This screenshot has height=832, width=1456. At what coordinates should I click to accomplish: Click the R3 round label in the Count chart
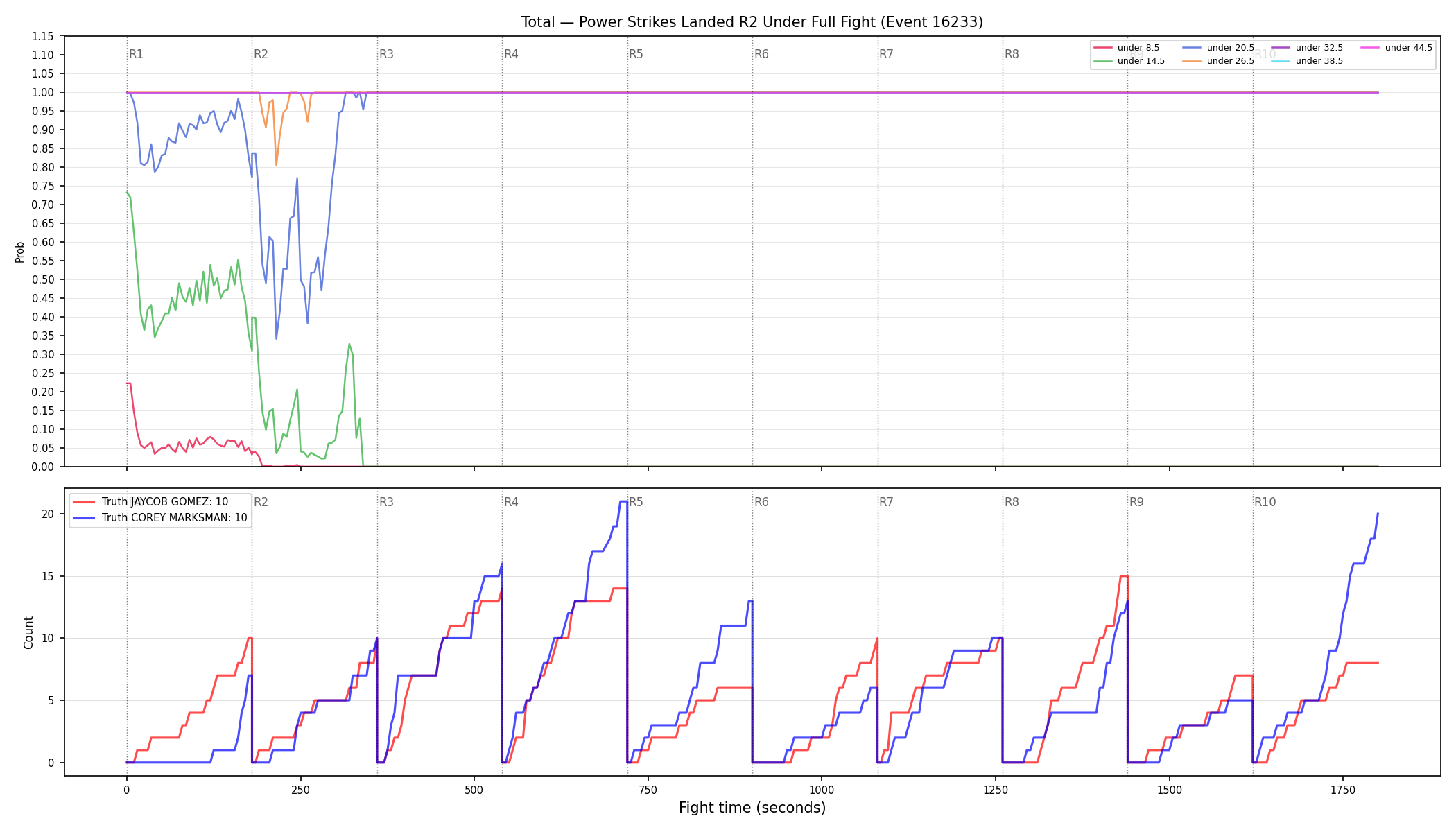coord(386,502)
